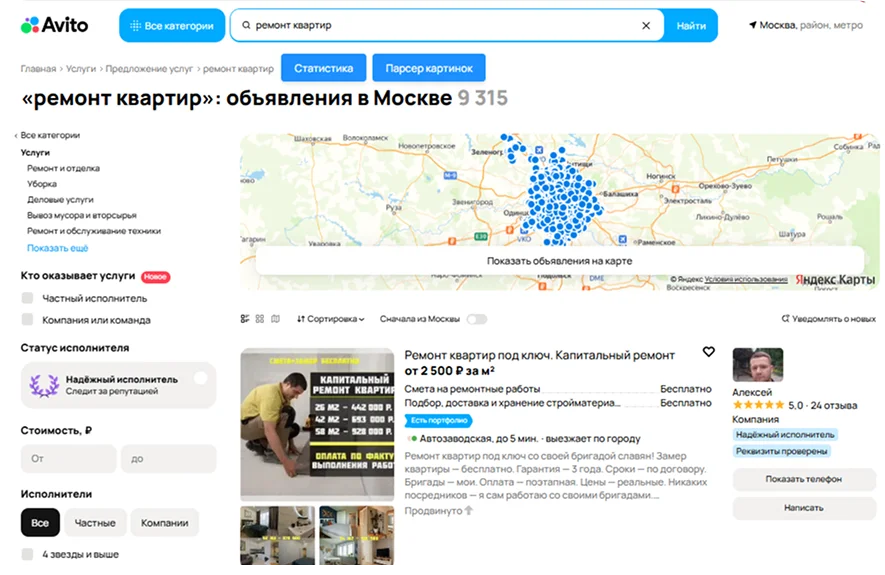
Task: Click Реквизиты проверены badge
Action: click(781, 451)
